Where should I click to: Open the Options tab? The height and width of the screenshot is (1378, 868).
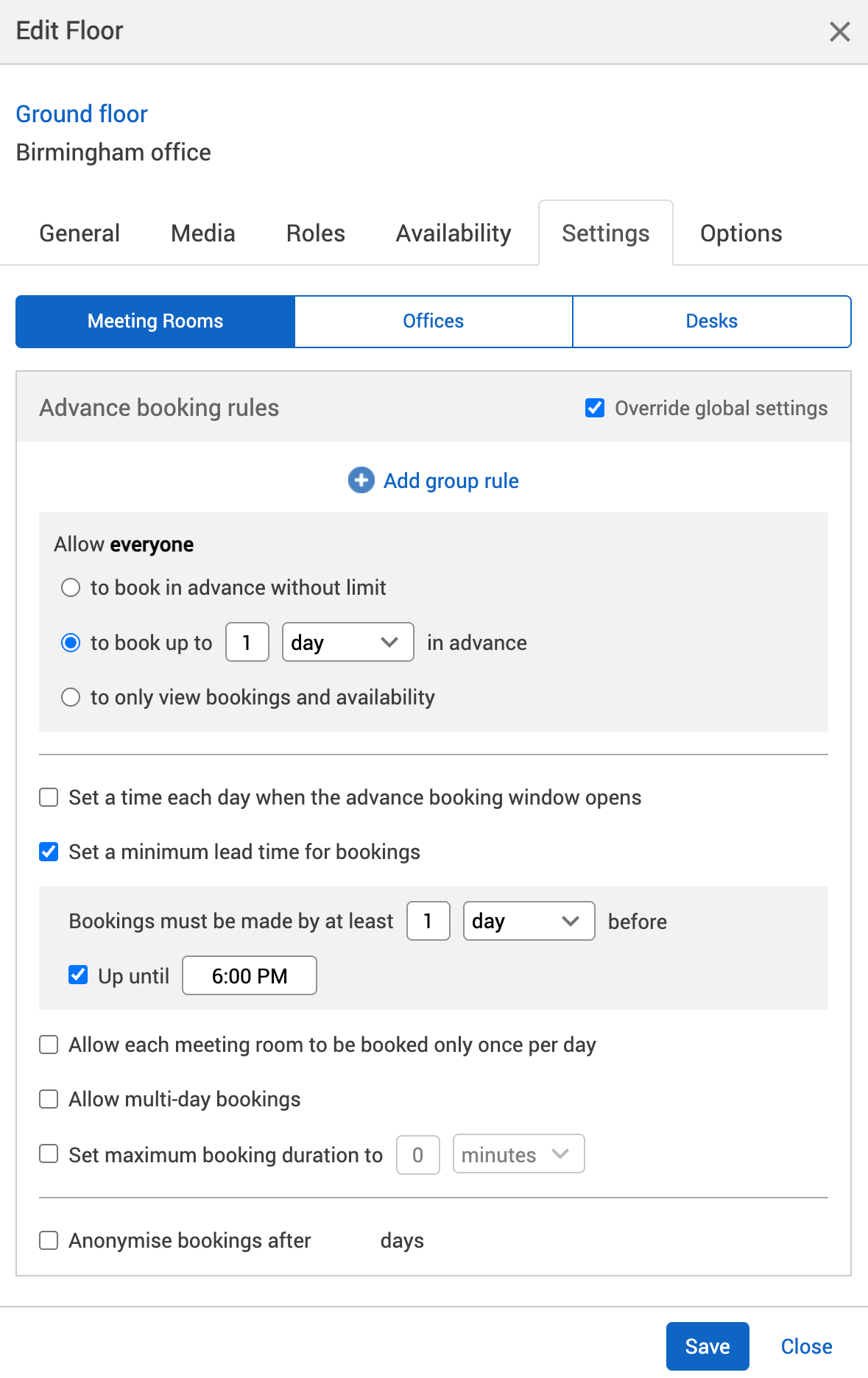(x=741, y=233)
